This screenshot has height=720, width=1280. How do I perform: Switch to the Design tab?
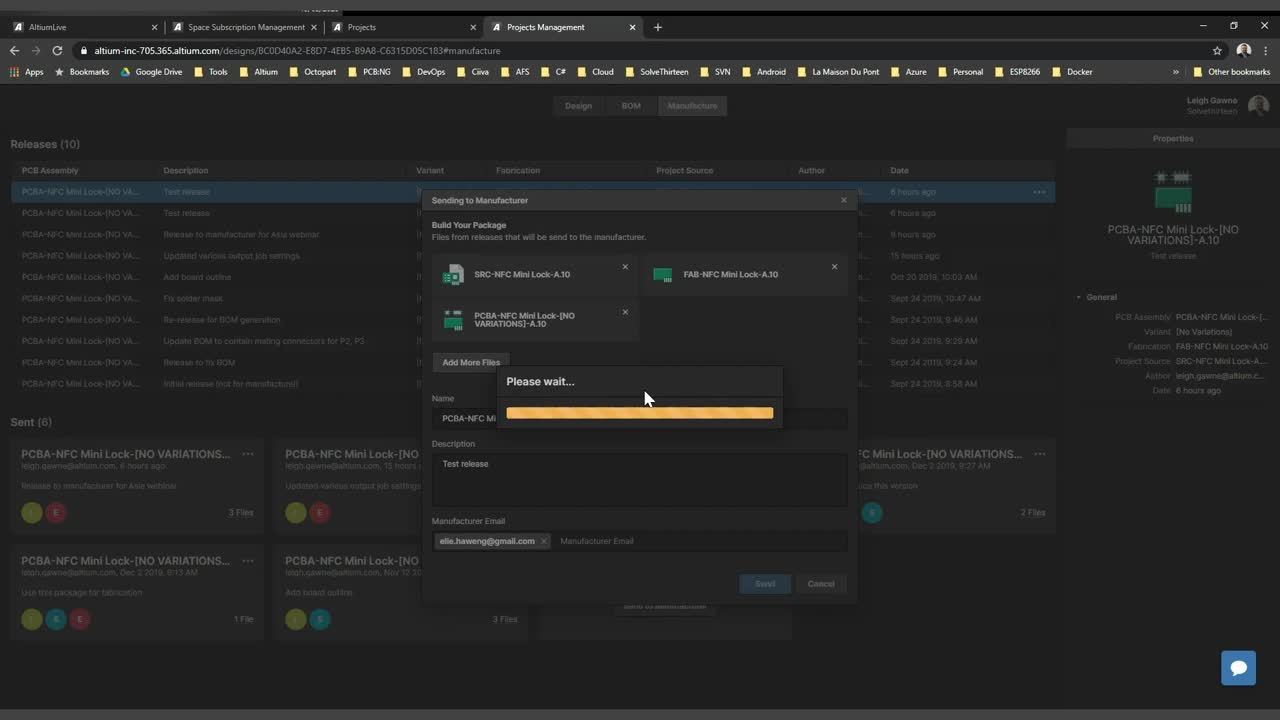[x=578, y=106]
